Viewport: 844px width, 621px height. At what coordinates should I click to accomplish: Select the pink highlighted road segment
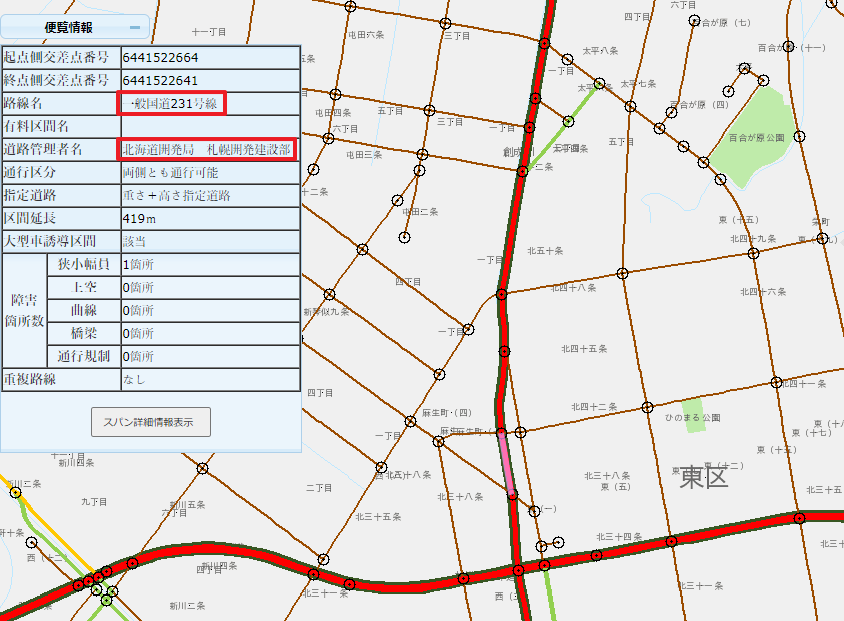click(507, 464)
